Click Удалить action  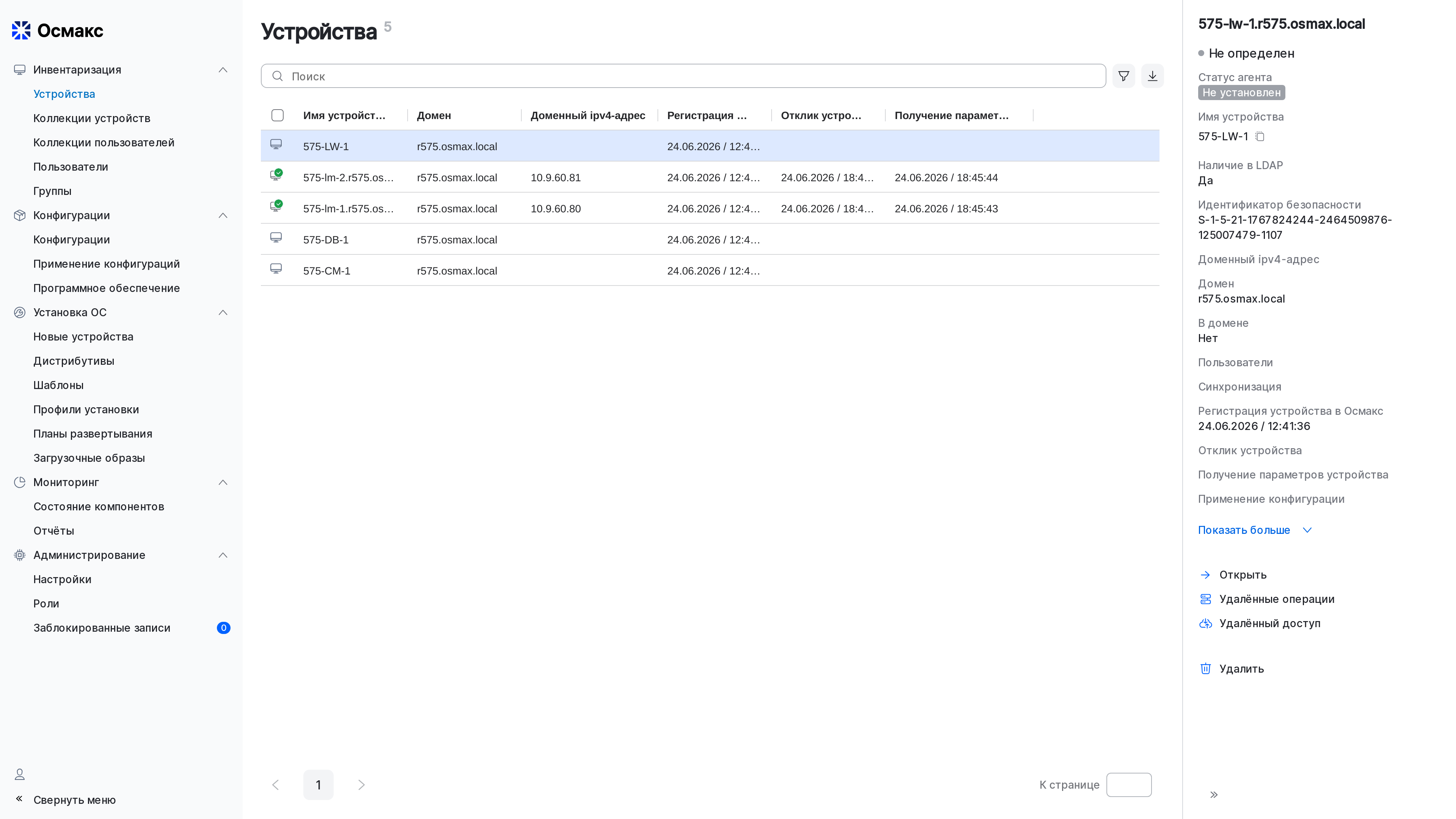[1241, 668]
